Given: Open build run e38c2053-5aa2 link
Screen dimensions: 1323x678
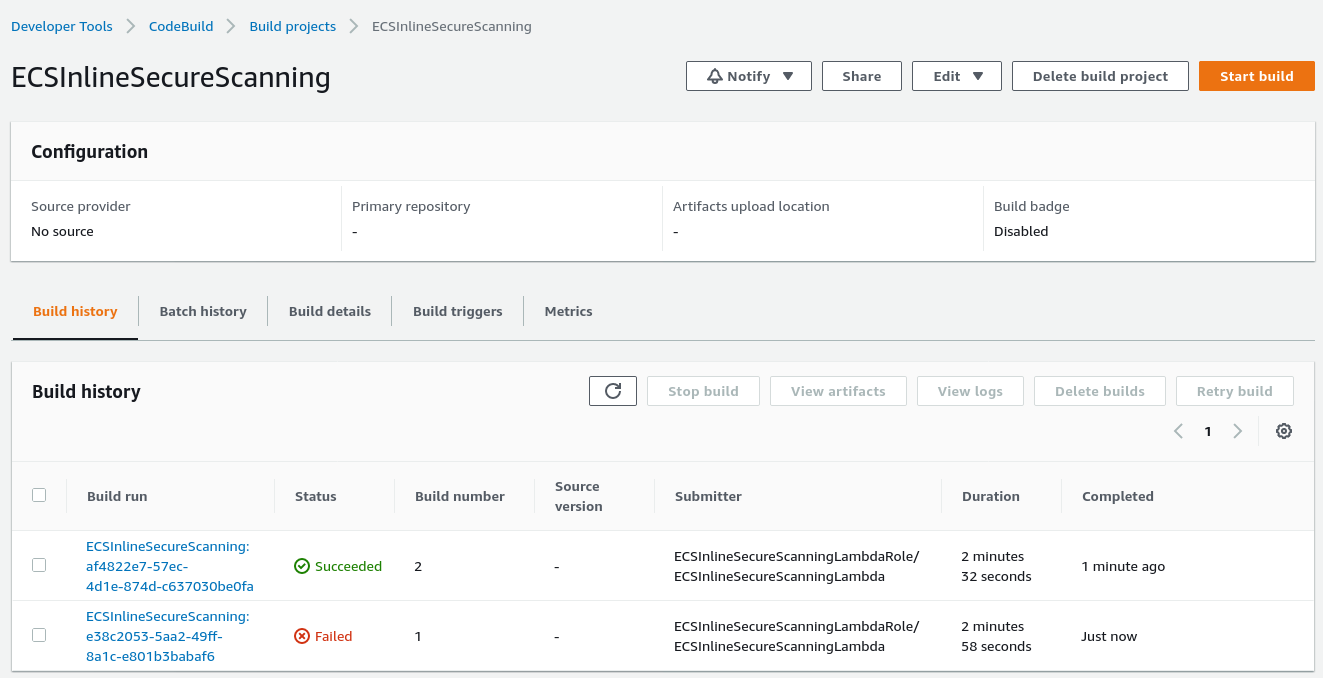Looking at the screenshot, I should (x=168, y=636).
